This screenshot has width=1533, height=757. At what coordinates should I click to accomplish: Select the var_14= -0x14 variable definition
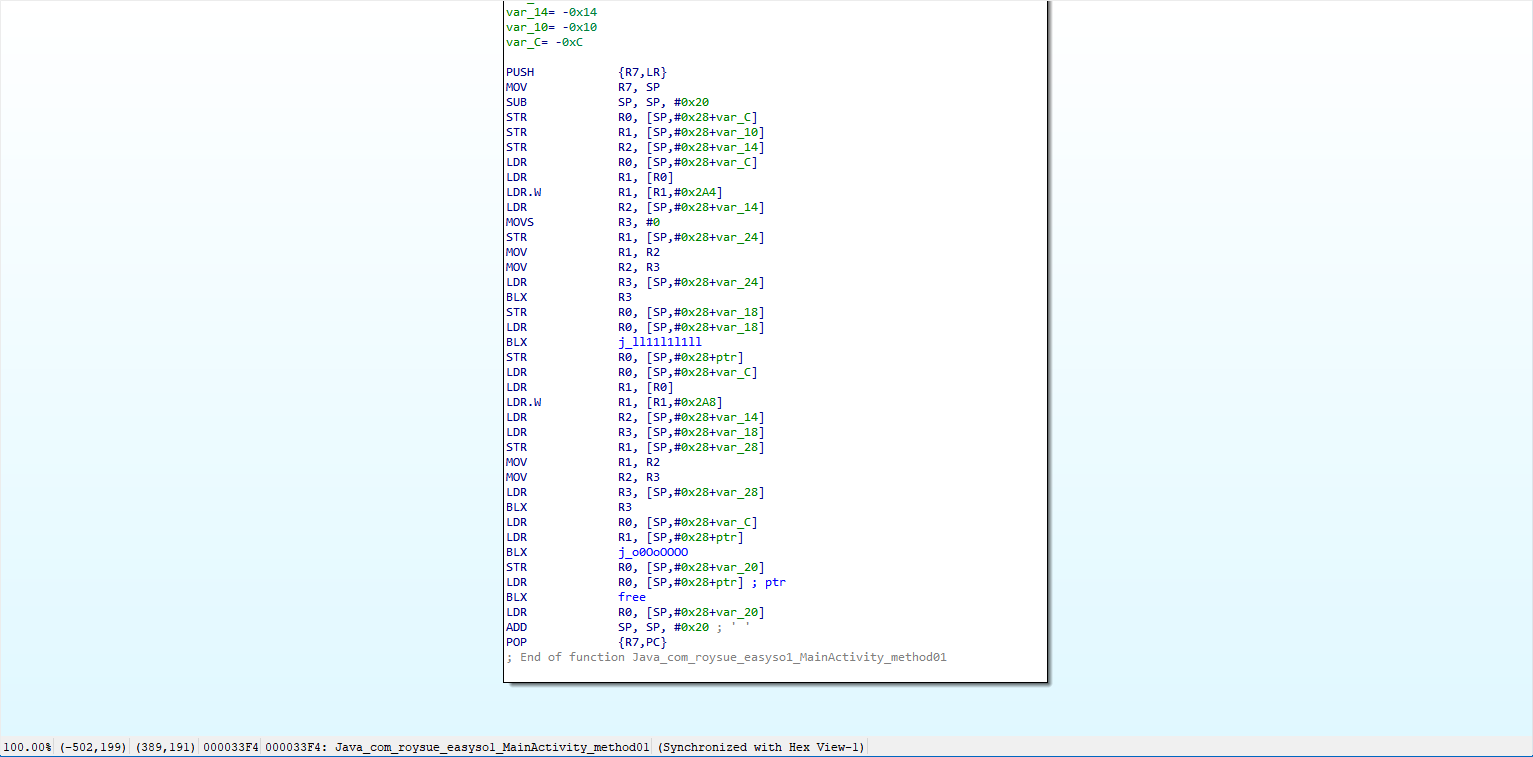551,12
